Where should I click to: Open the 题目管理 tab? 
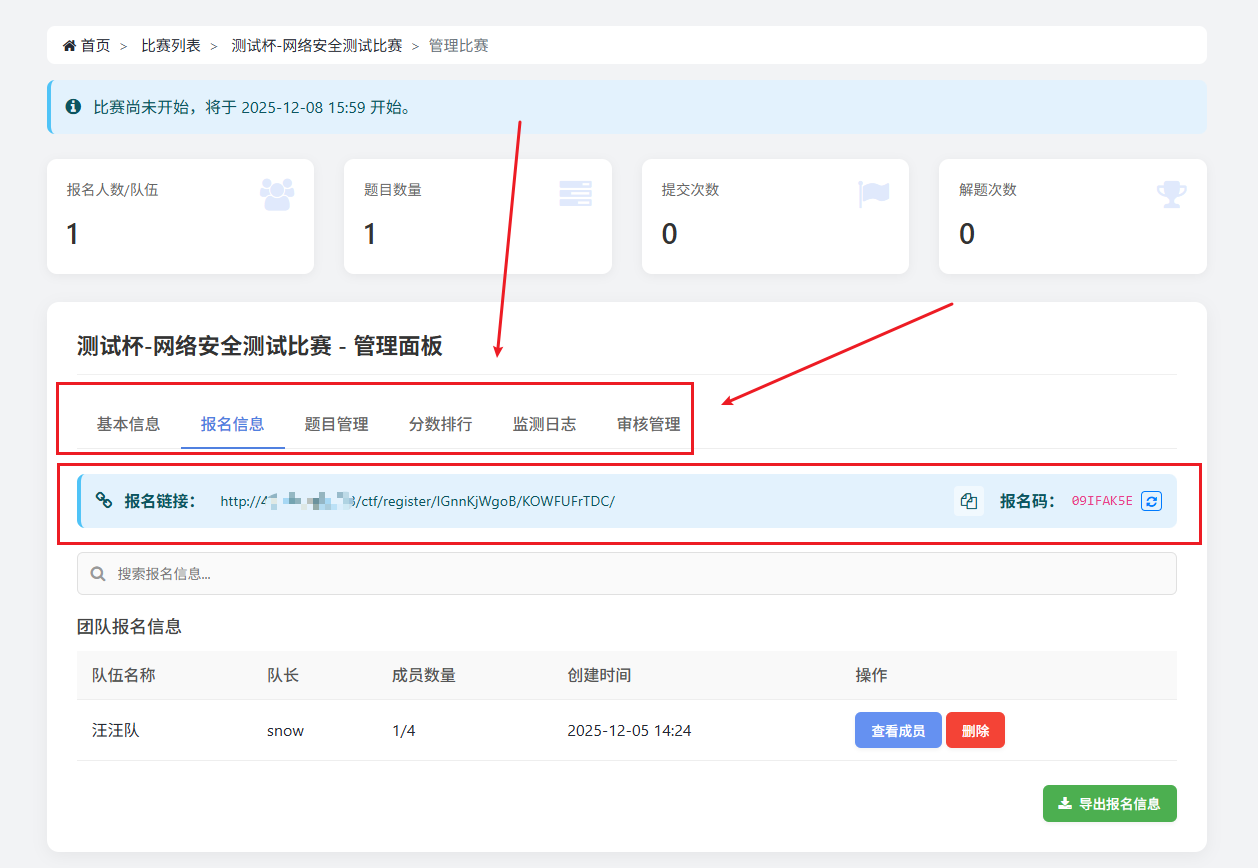337,424
